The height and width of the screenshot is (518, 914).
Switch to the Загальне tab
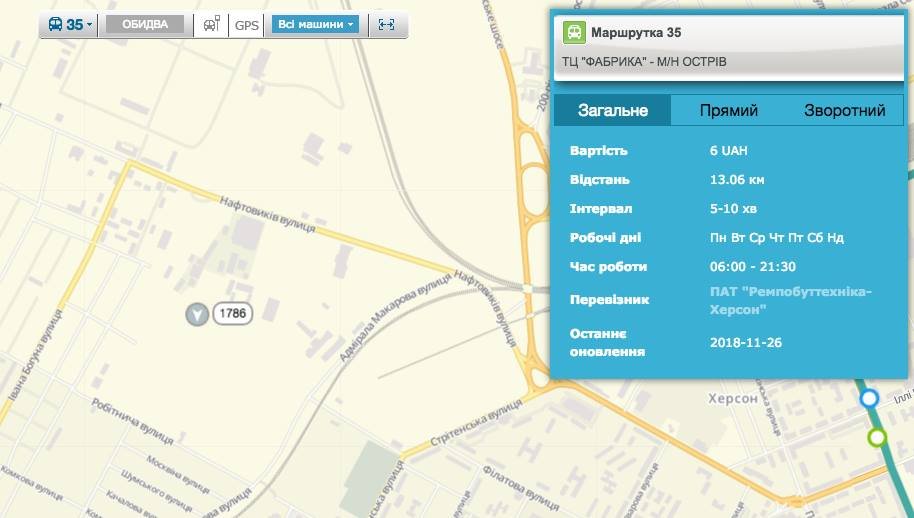click(x=613, y=110)
